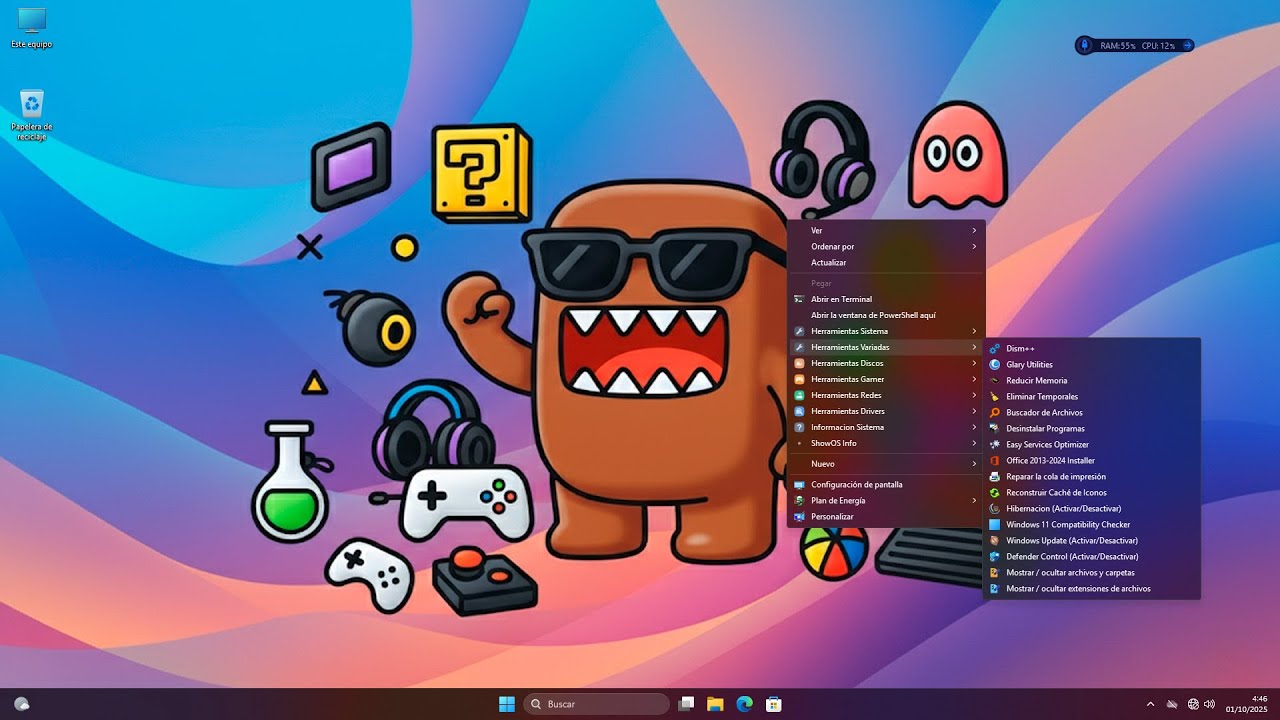Viewport: 1280px width, 720px height.
Task: Launch Glary Utilities
Action: tap(1092, 364)
